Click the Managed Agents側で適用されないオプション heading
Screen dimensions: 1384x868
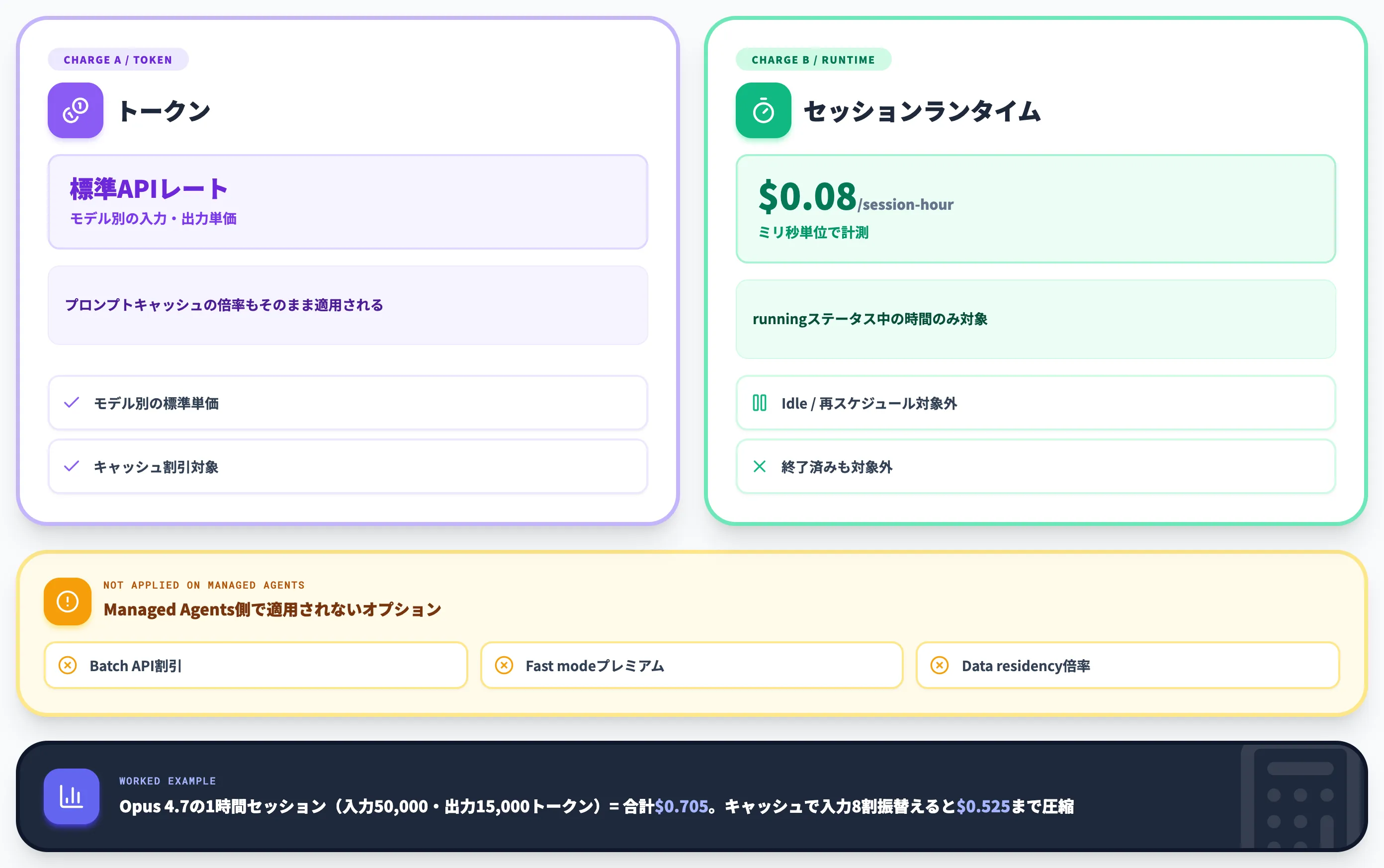[x=272, y=609]
